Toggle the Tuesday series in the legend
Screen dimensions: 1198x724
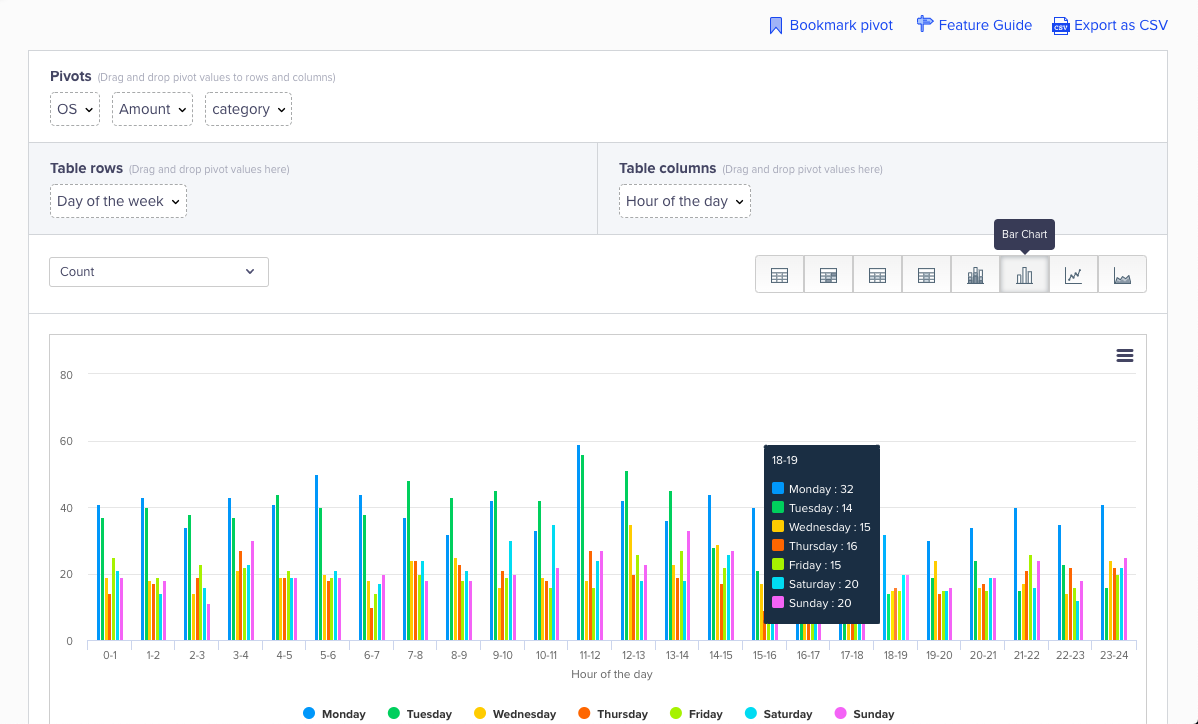[x=419, y=714]
